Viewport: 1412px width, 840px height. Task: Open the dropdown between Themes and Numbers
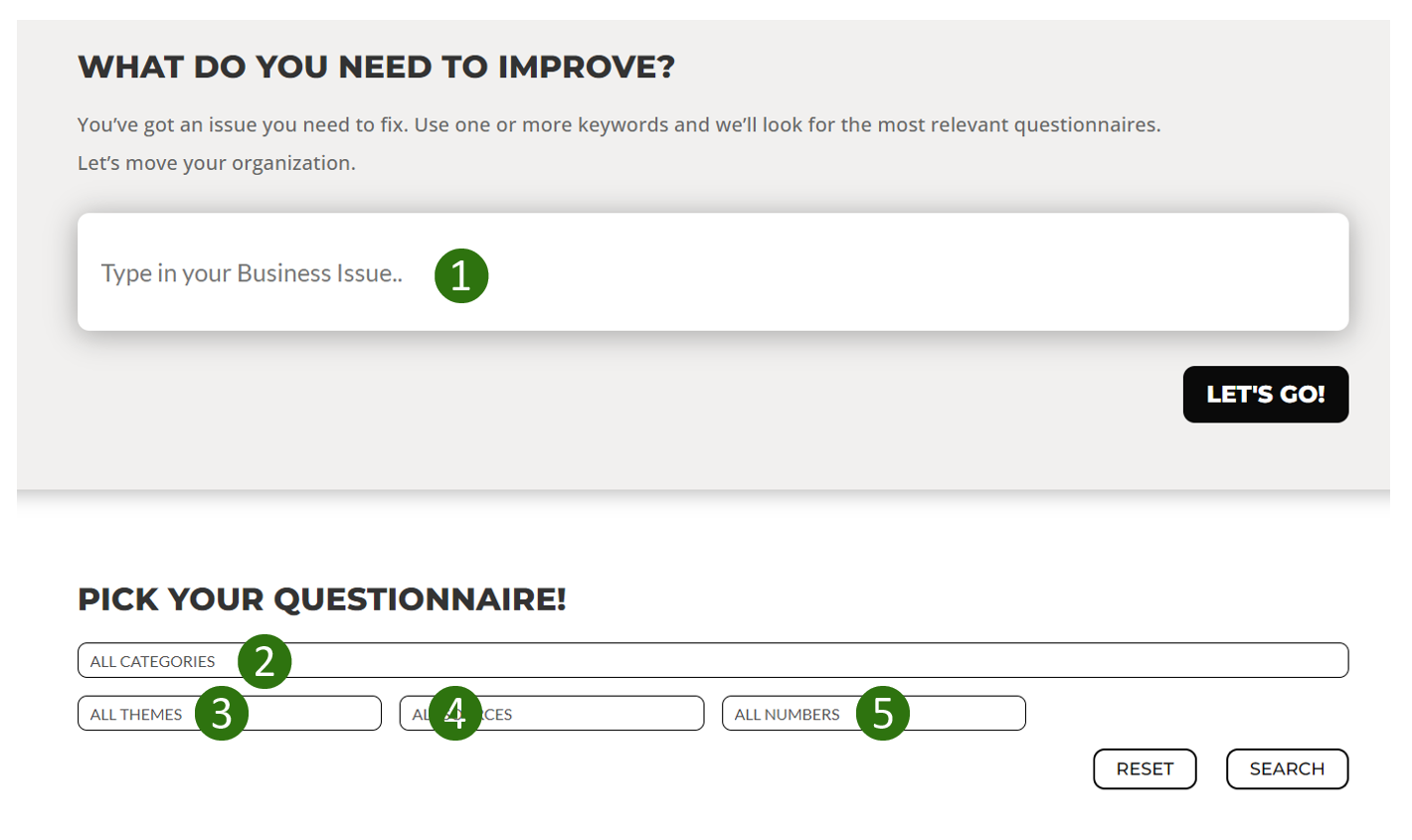[x=552, y=713]
